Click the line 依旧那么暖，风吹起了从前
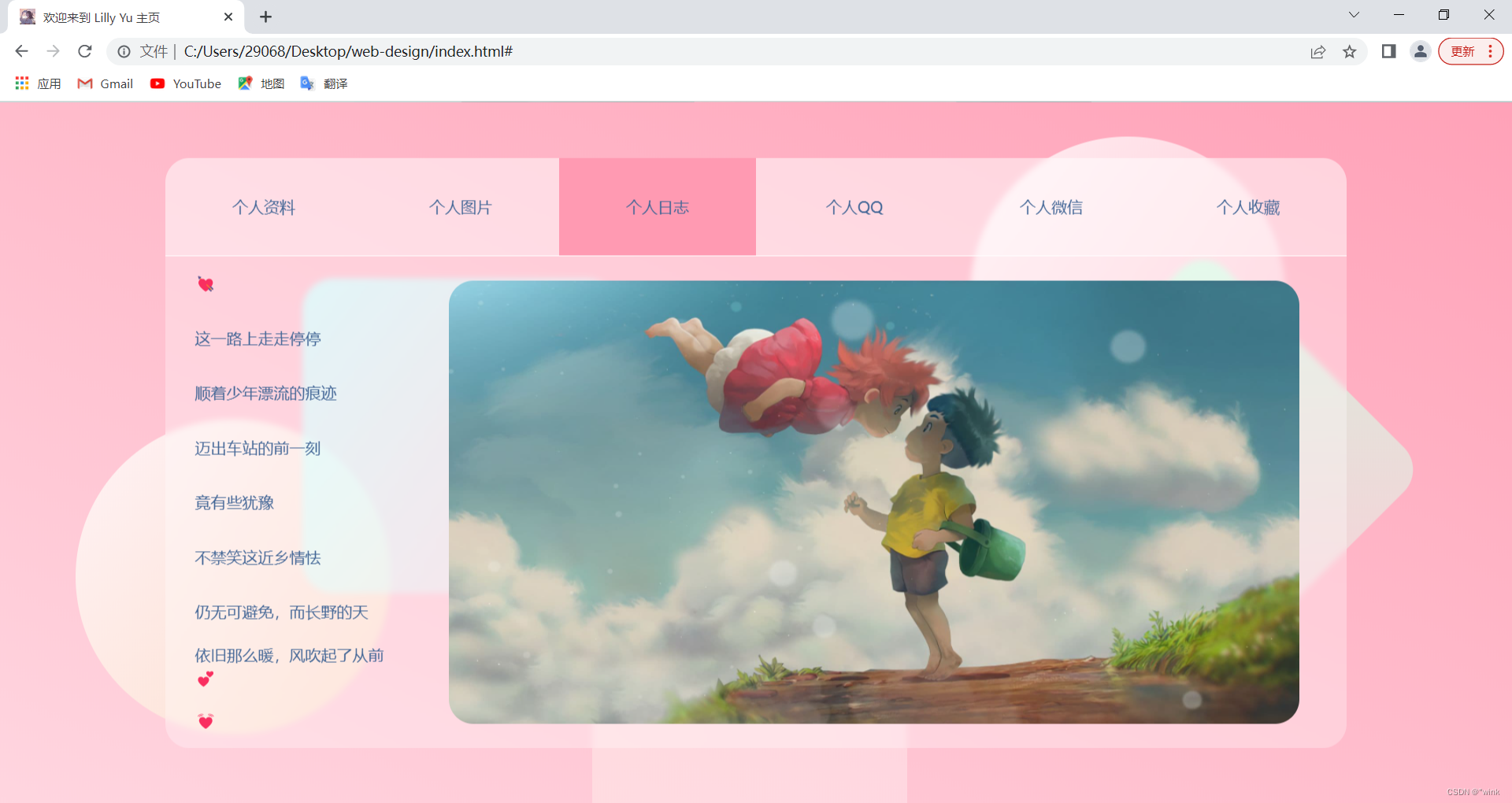1512x803 pixels. 289,656
